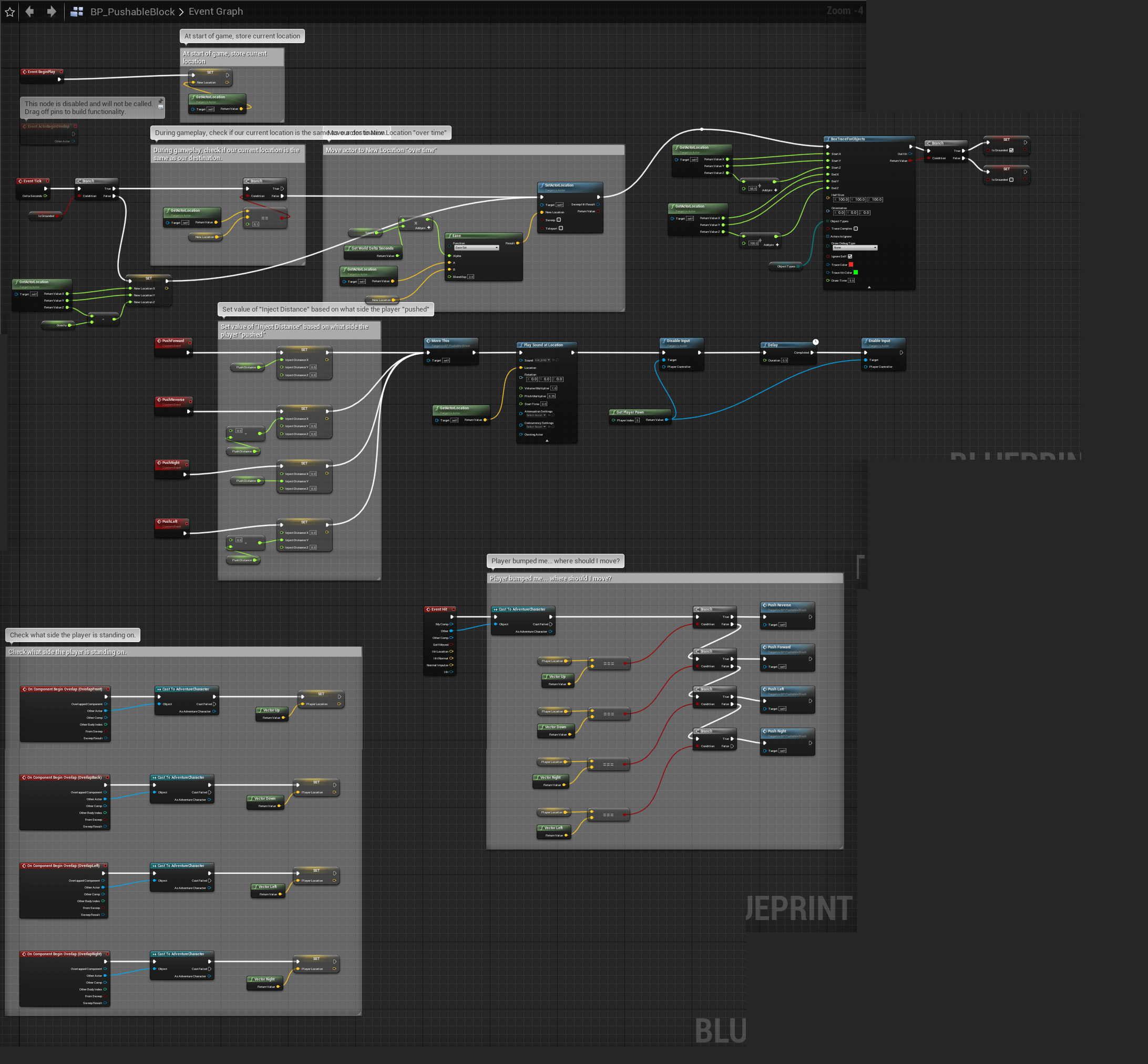
Task: Disable Ignore Self on BoxTraceForObjects
Action: click(x=849, y=257)
